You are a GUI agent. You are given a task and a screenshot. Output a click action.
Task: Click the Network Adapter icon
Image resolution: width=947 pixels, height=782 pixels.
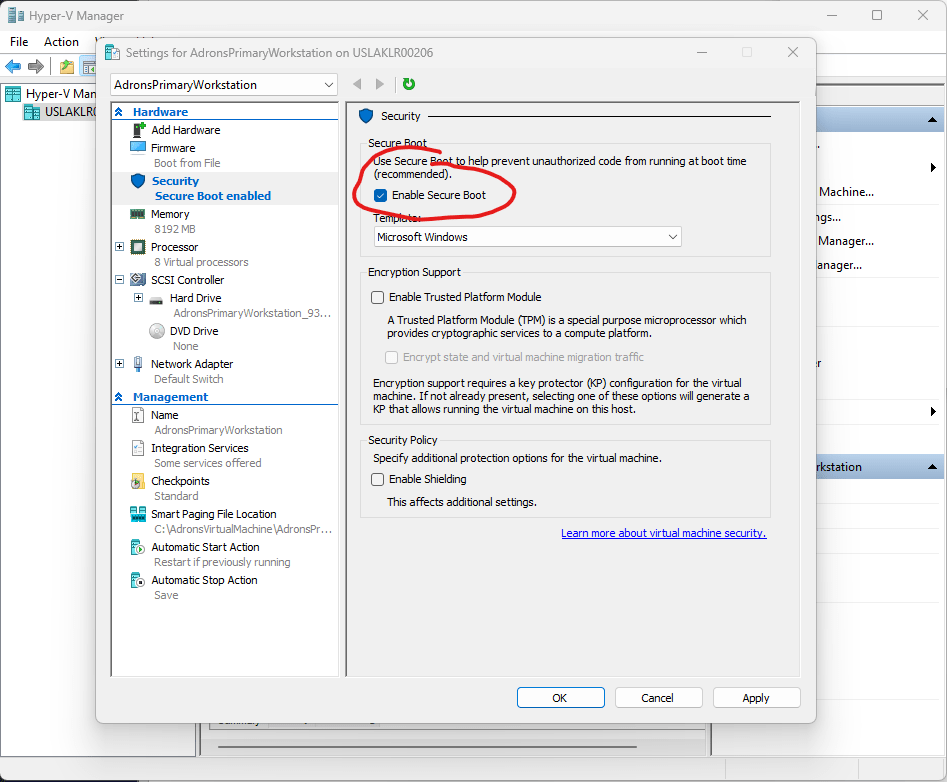click(138, 364)
